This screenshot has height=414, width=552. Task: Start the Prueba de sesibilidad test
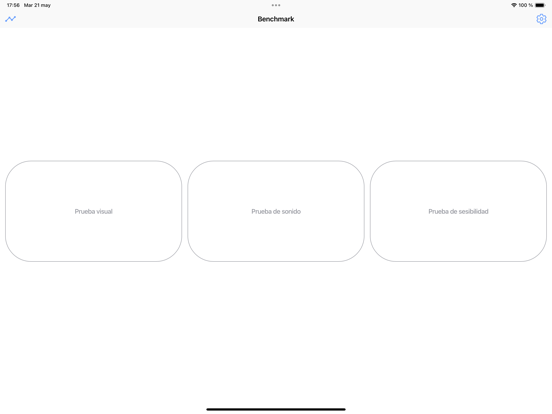click(x=458, y=211)
